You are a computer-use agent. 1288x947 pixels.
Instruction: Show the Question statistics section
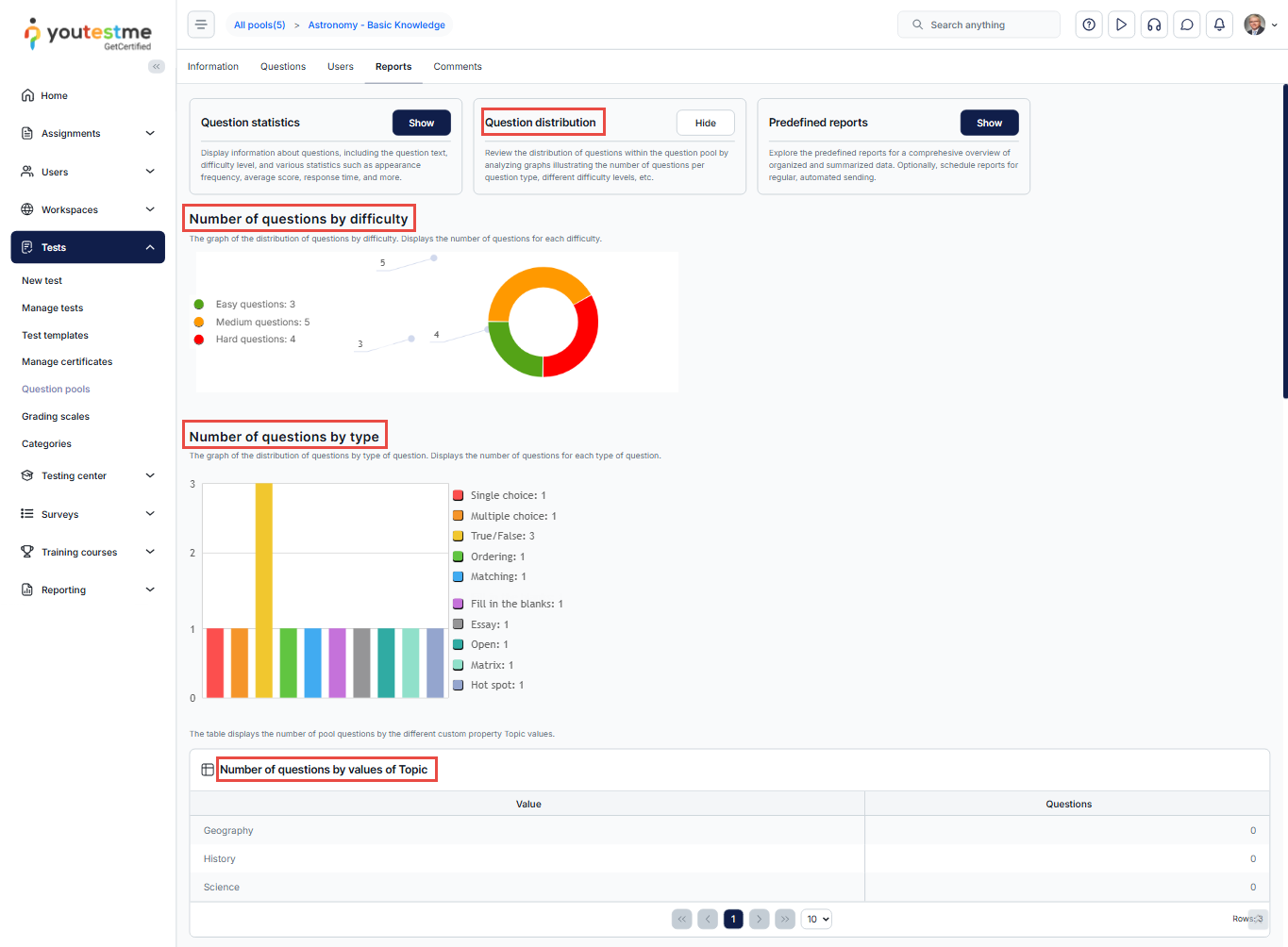tap(421, 123)
